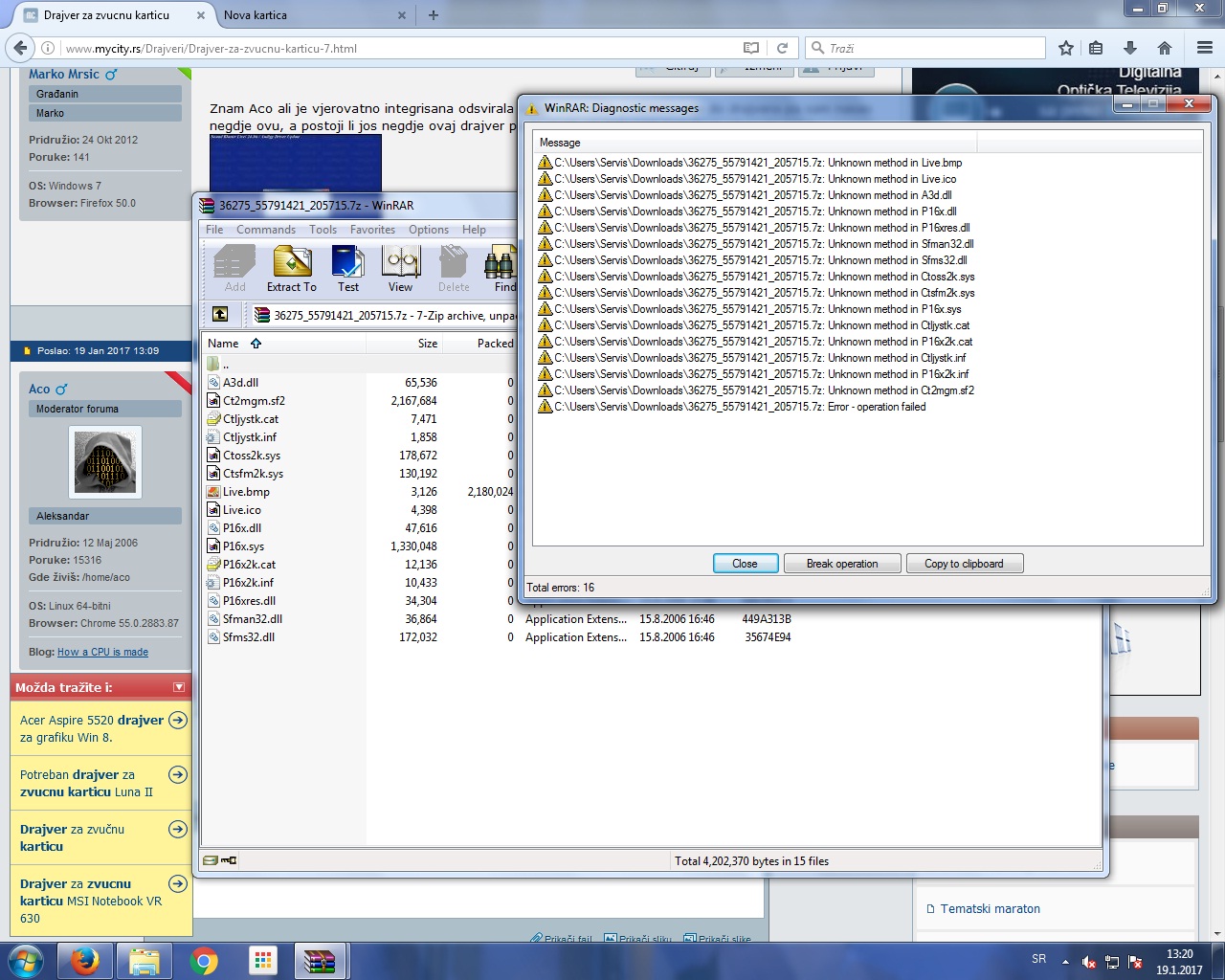Open WinRAR Options menu
1225x980 pixels.
click(x=429, y=230)
